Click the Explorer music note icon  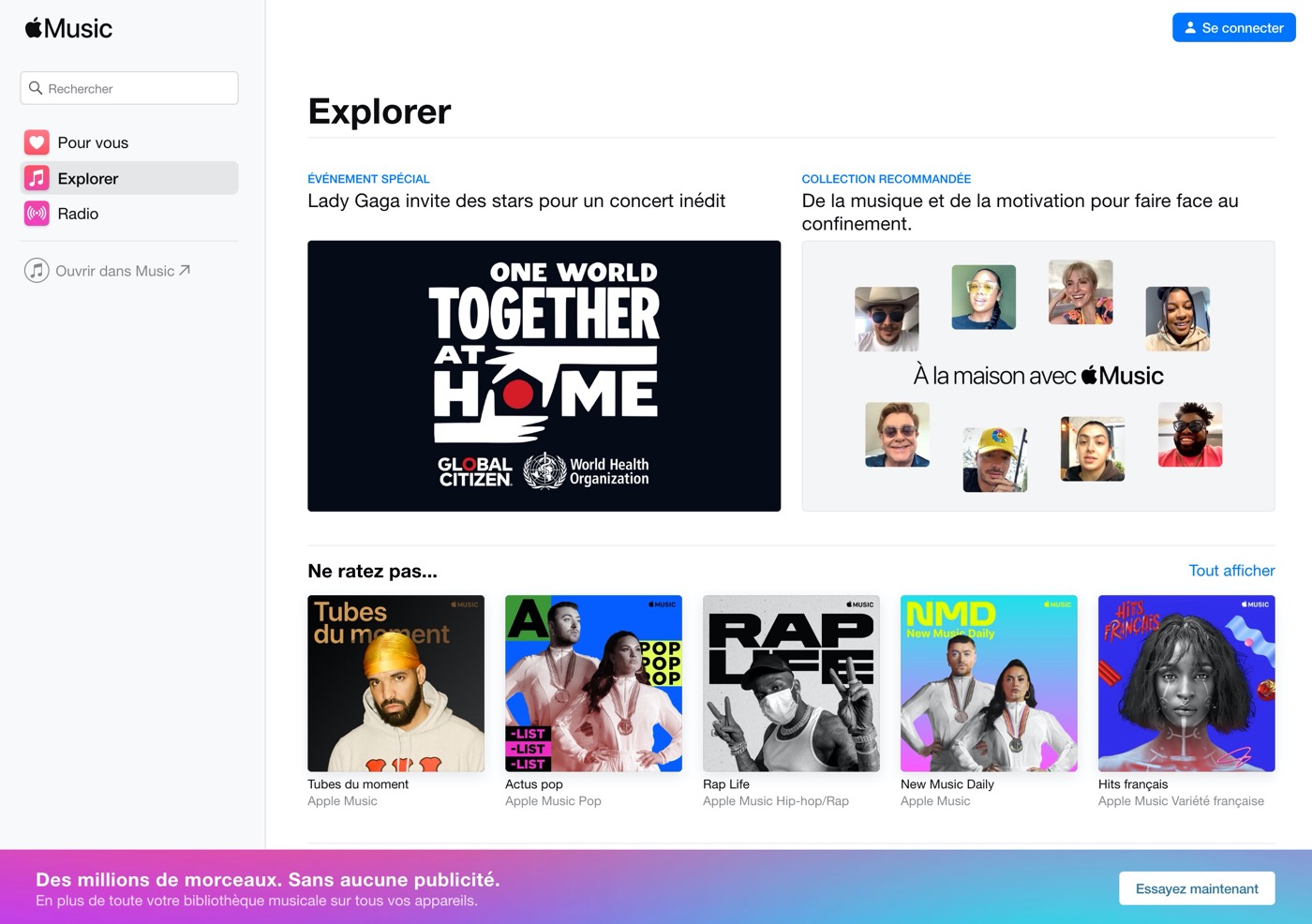tap(37, 178)
